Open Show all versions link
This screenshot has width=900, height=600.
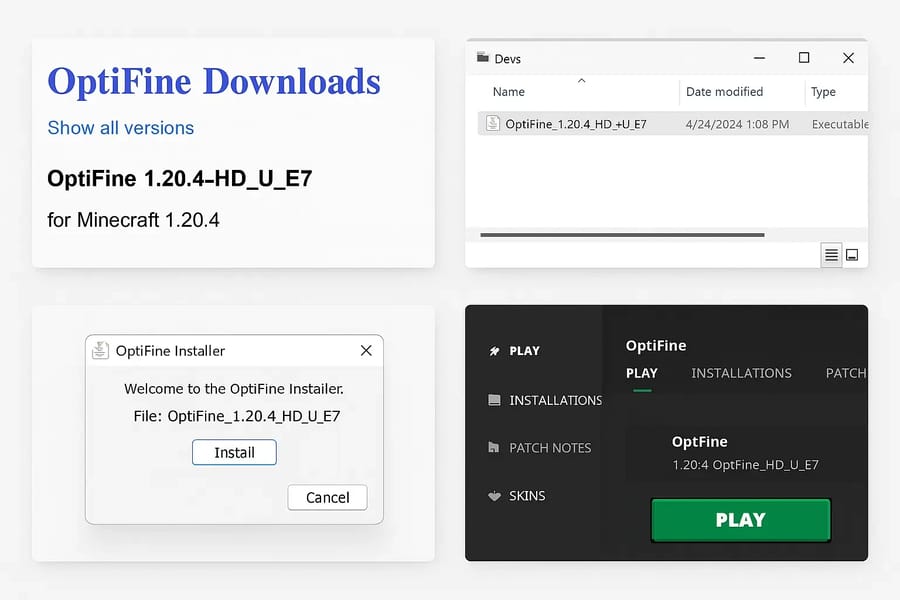pyautogui.click(x=121, y=128)
